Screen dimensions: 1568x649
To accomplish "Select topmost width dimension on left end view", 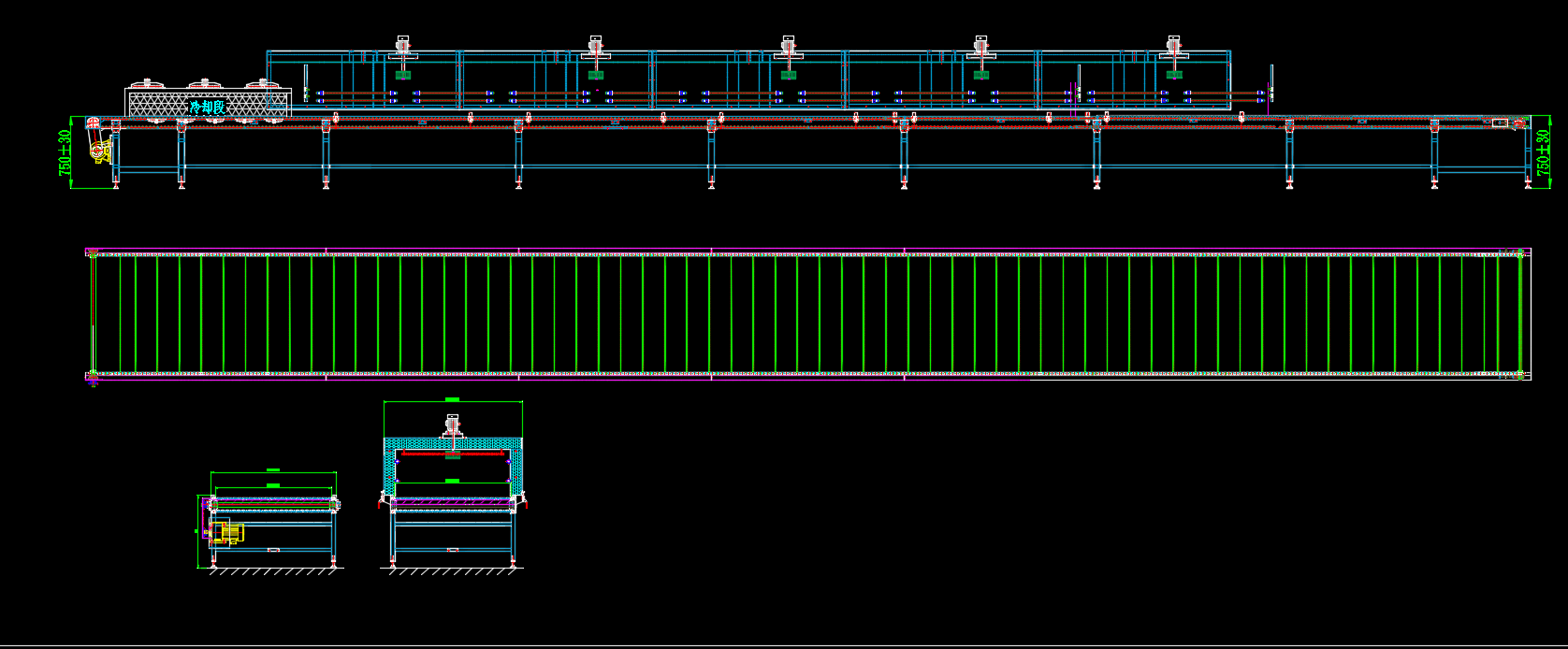I will 273,470.
